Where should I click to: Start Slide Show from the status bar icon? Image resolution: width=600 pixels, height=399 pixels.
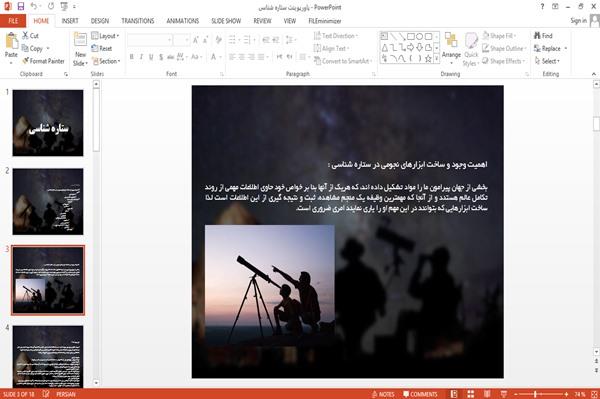coord(504,394)
